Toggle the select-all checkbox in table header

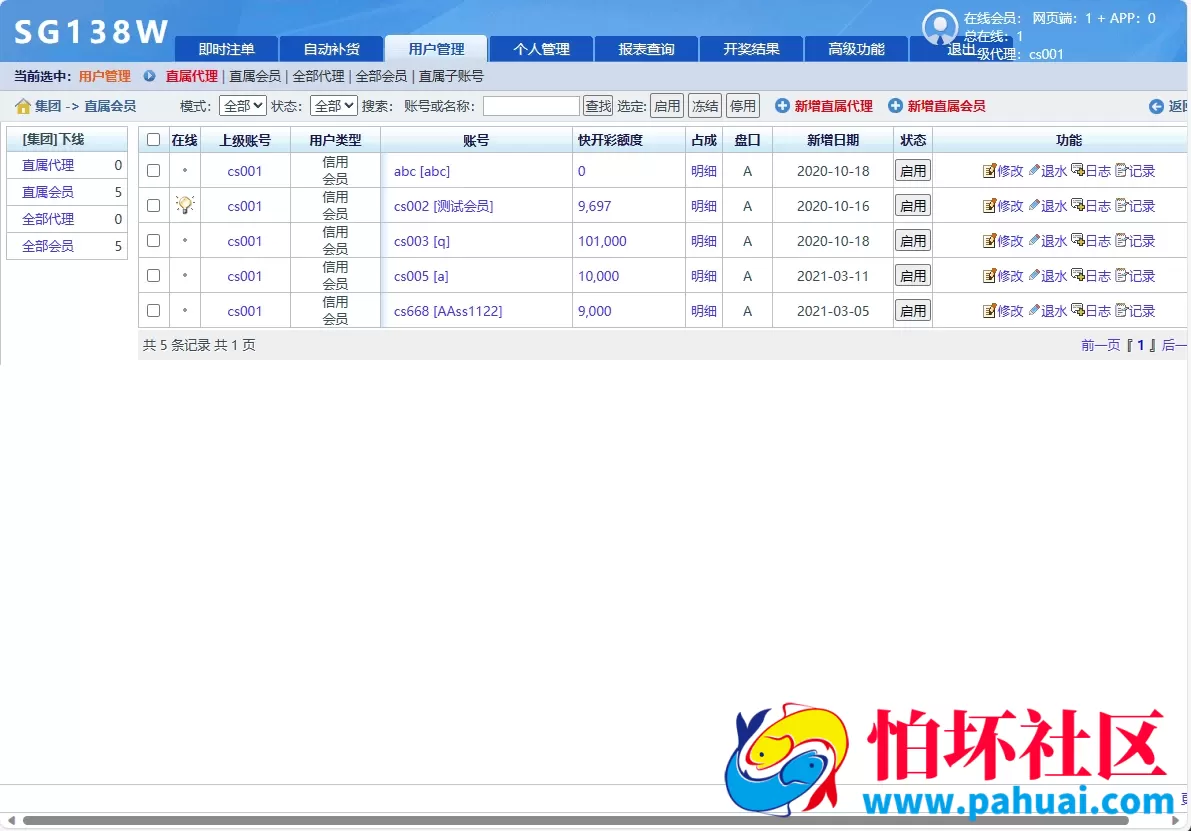153,140
